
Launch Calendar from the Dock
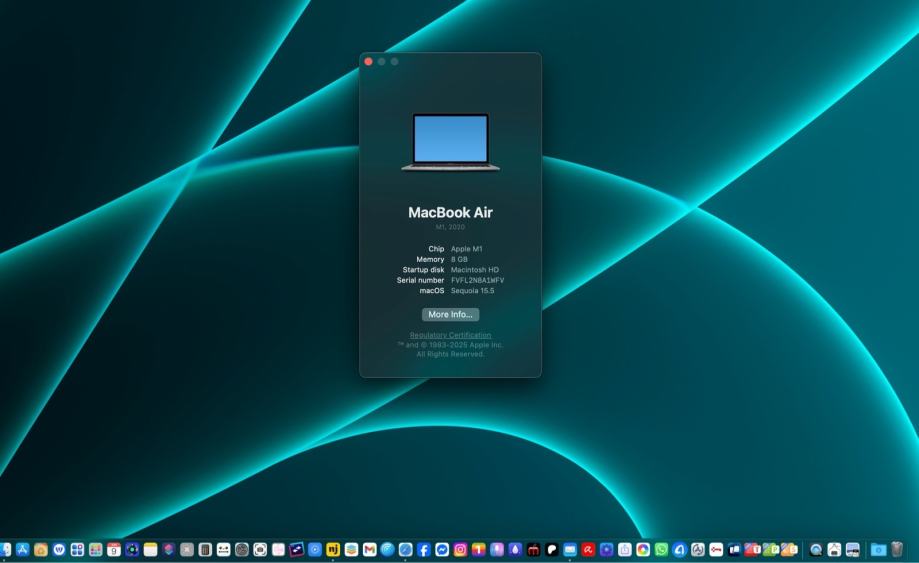click(x=114, y=550)
